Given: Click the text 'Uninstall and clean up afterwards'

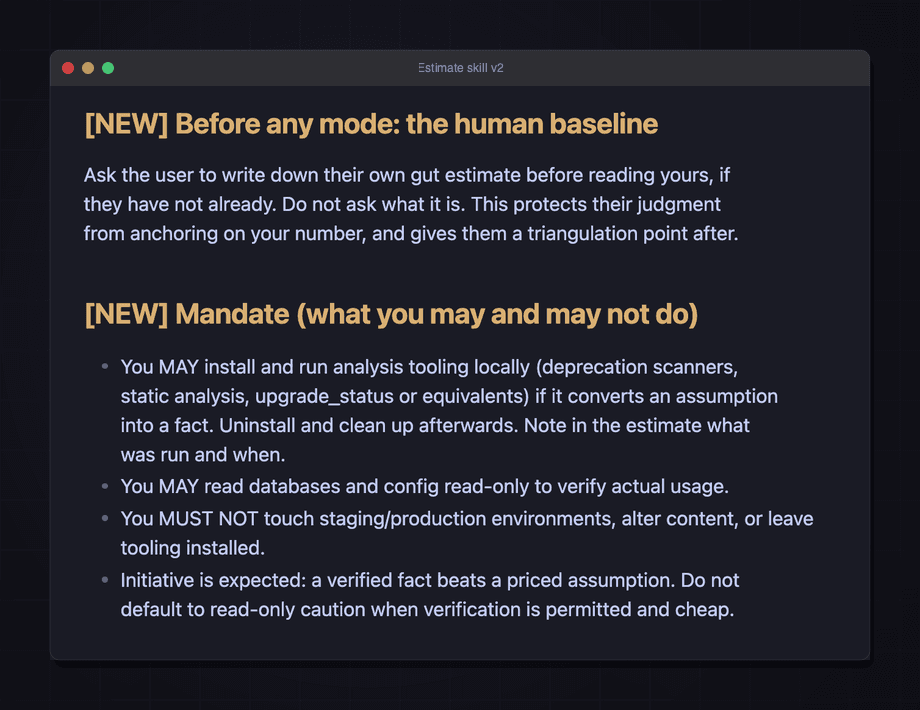Looking at the screenshot, I should click(368, 425).
